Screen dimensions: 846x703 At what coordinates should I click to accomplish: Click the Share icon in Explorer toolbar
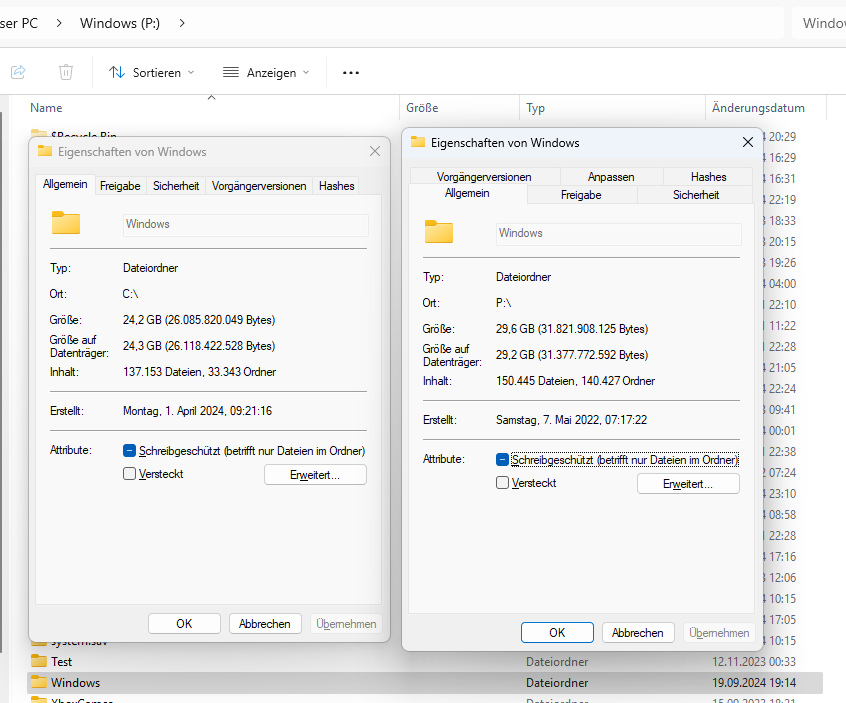18,72
